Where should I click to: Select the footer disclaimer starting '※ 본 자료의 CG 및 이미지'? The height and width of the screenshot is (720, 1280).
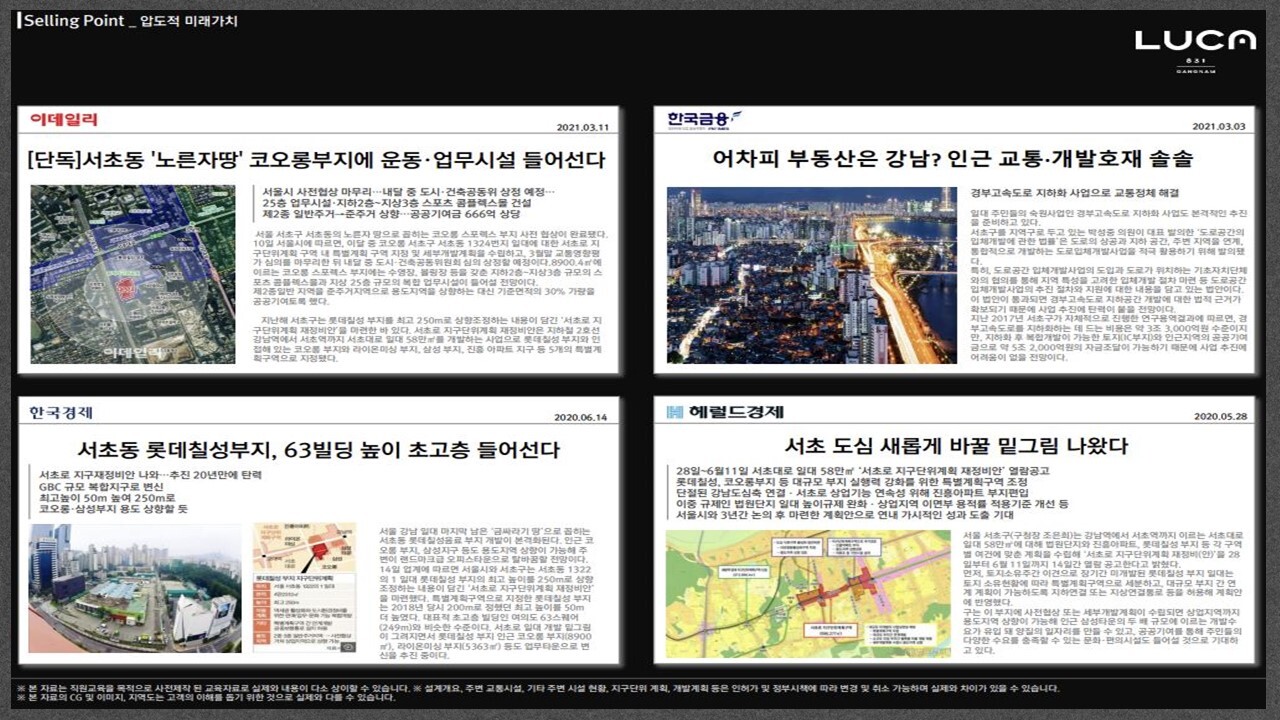206,697
